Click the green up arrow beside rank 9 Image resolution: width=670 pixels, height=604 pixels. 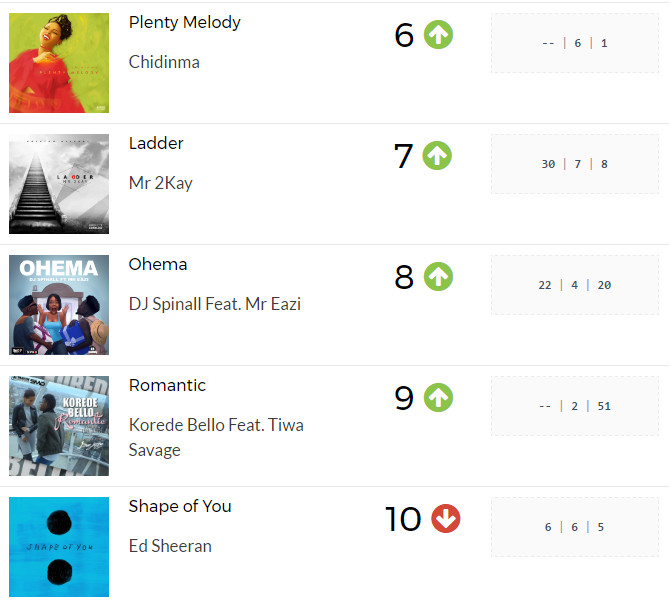pyautogui.click(x=438, y=398)
